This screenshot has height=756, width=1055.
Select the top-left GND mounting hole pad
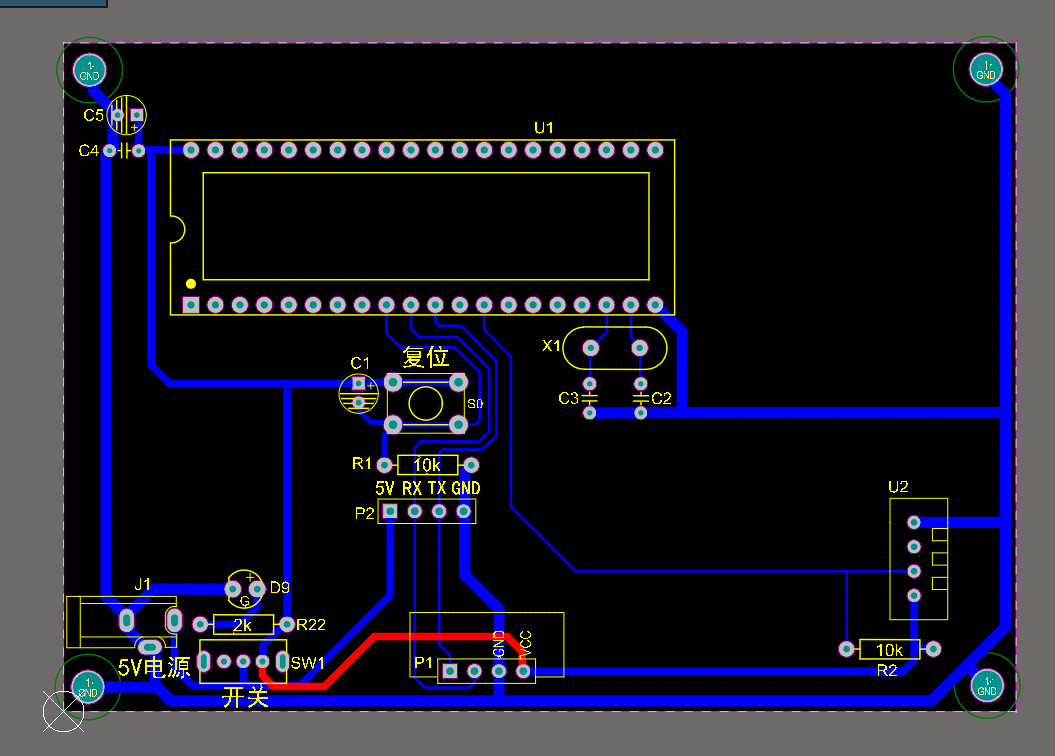pyautogui.click(x=89, y=70)
